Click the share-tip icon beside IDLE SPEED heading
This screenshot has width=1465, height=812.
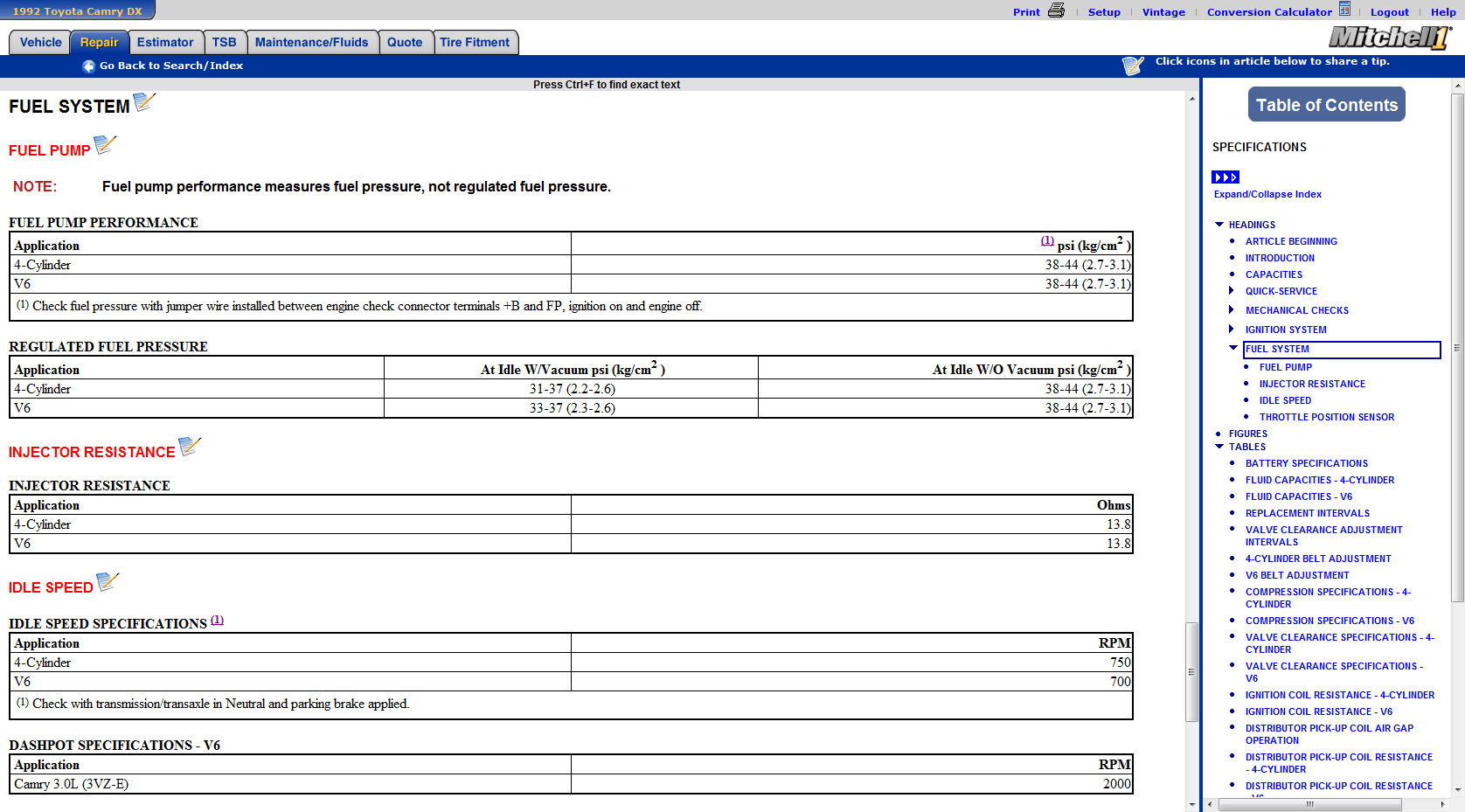(x=108, y=582)
